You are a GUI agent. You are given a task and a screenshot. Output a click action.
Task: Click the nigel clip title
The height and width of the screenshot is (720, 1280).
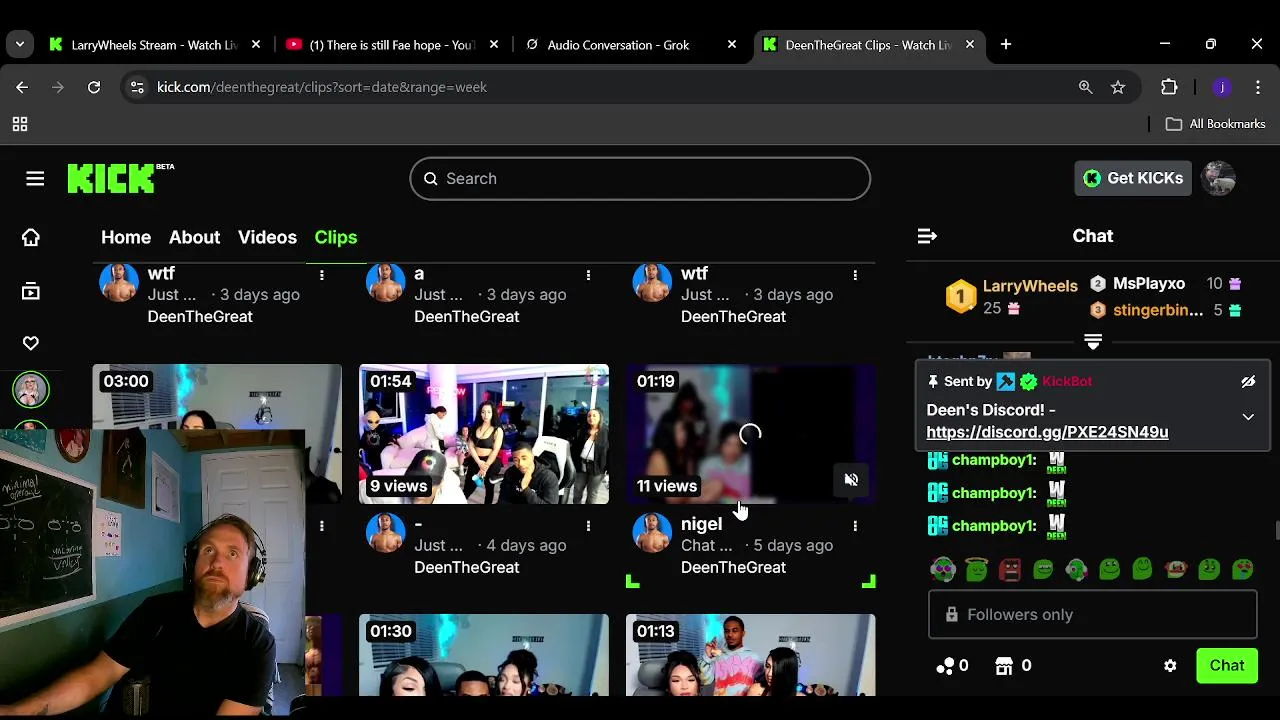pos(701,524)
